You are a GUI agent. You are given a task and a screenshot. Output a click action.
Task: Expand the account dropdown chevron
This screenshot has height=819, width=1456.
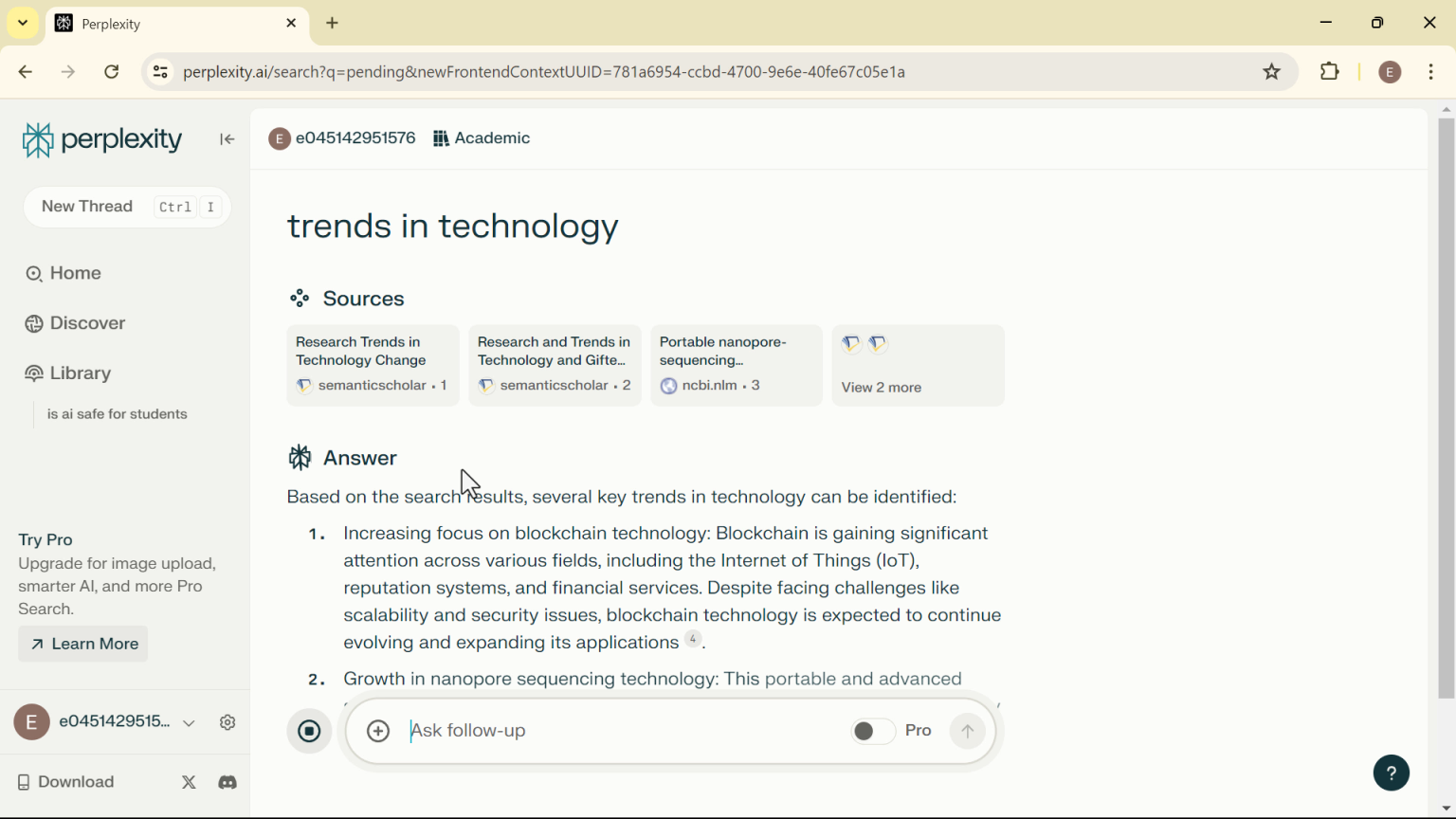tap(189, 722)
